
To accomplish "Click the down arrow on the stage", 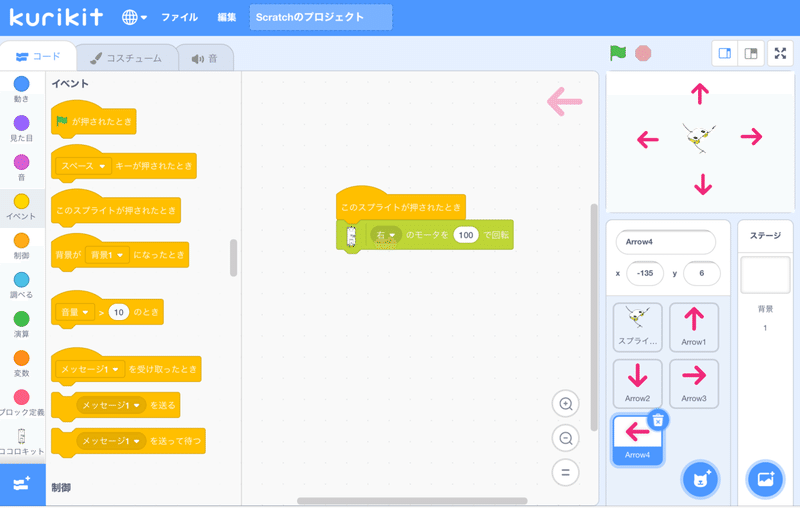I will point(703,184).
